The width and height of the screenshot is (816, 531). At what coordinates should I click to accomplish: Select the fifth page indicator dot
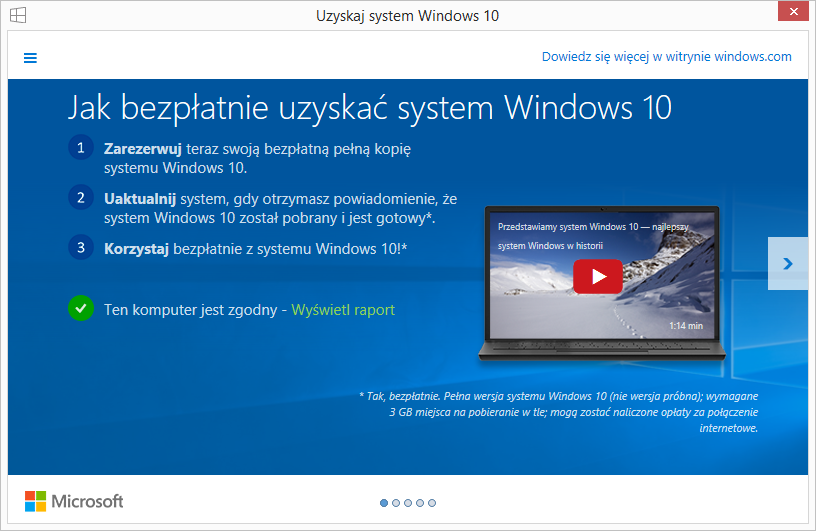click(x=432, y=503)
